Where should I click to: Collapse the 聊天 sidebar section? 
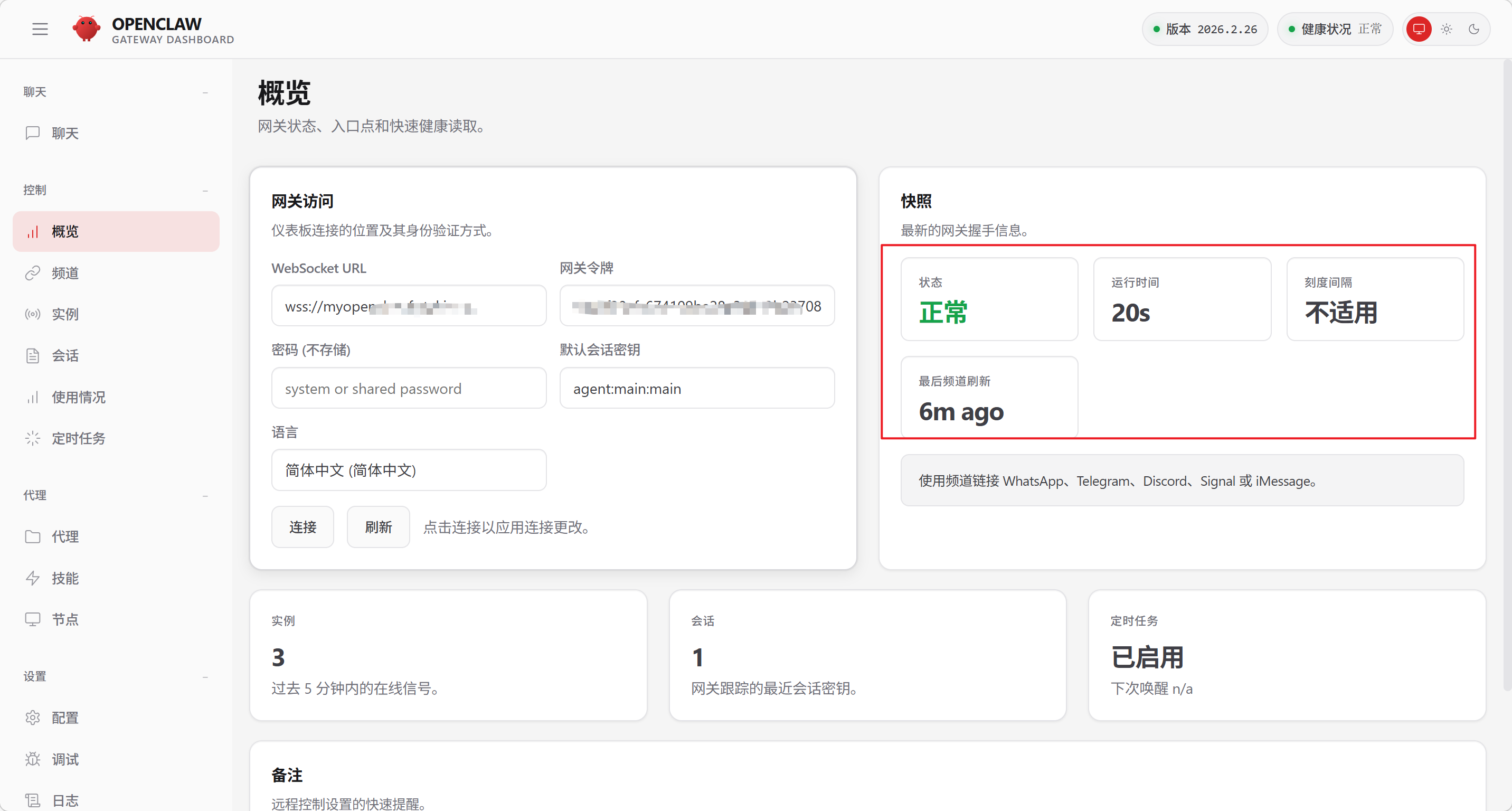pyautogui.click(x=205, y=92)
